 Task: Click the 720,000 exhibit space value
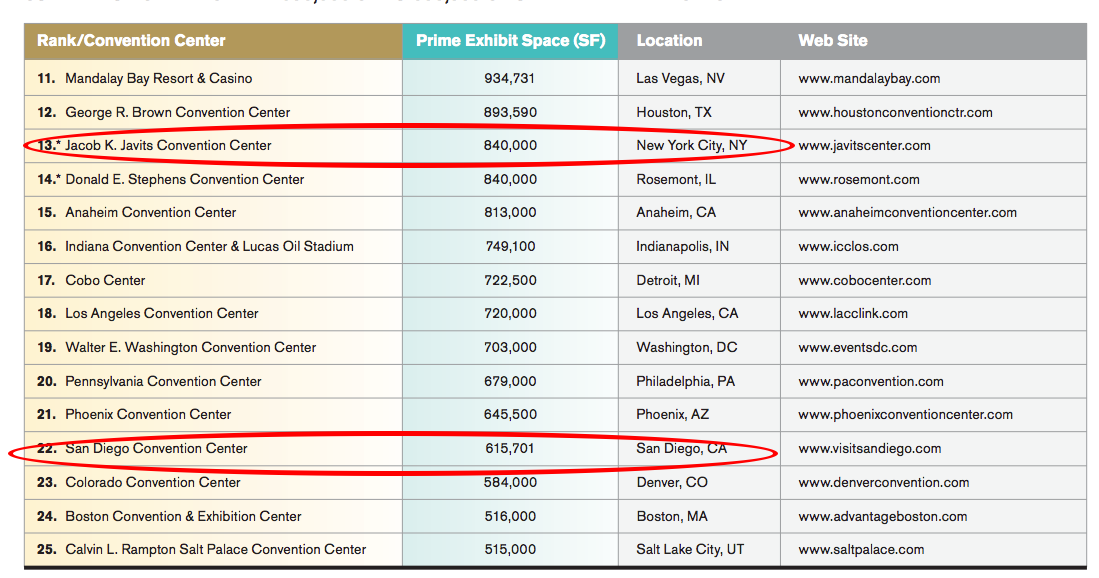click(510, 313)
